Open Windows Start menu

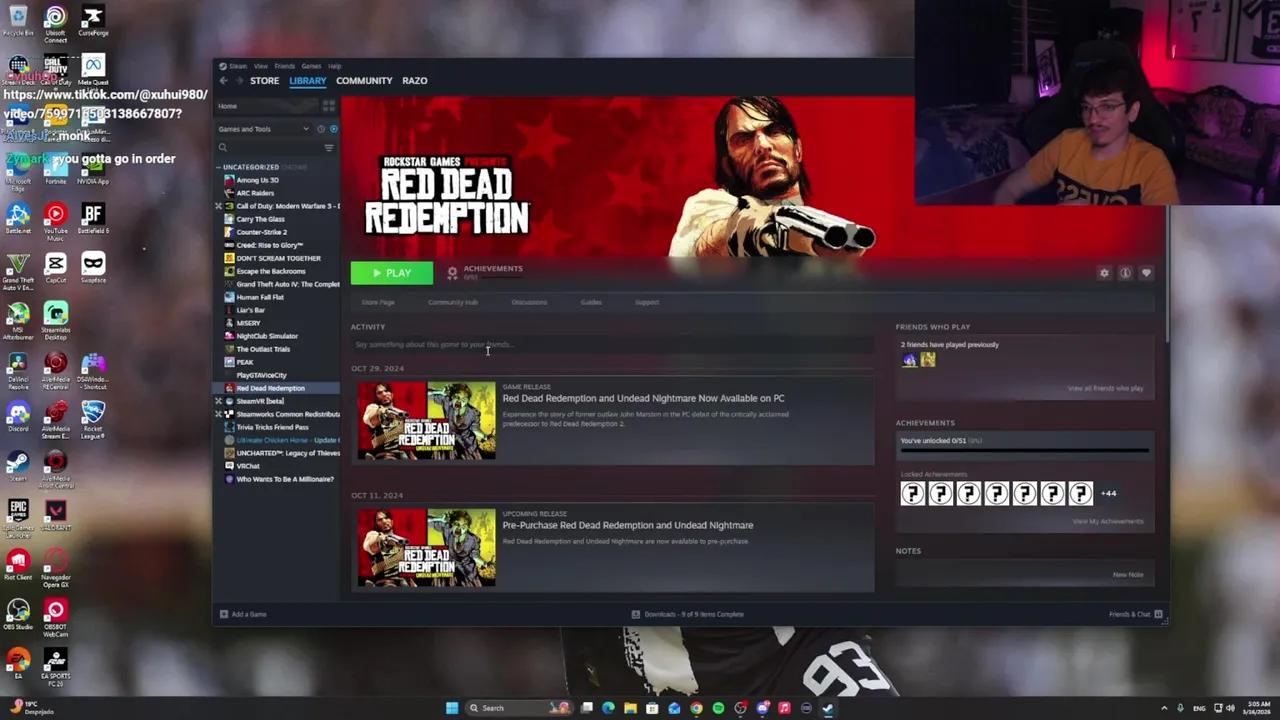tap(452, 708)
